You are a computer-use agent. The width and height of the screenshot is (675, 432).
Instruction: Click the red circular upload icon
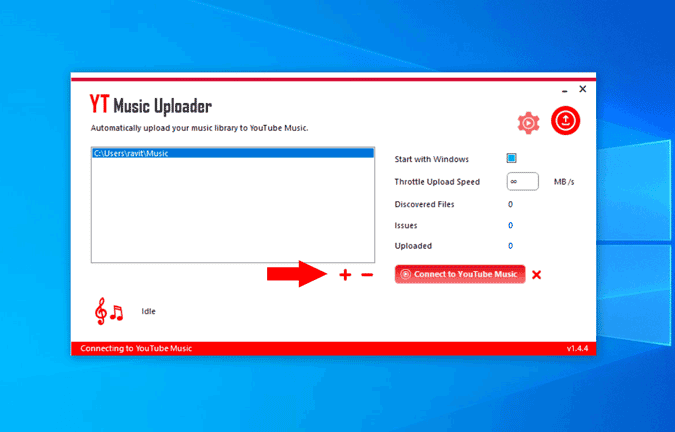(565, 120)
